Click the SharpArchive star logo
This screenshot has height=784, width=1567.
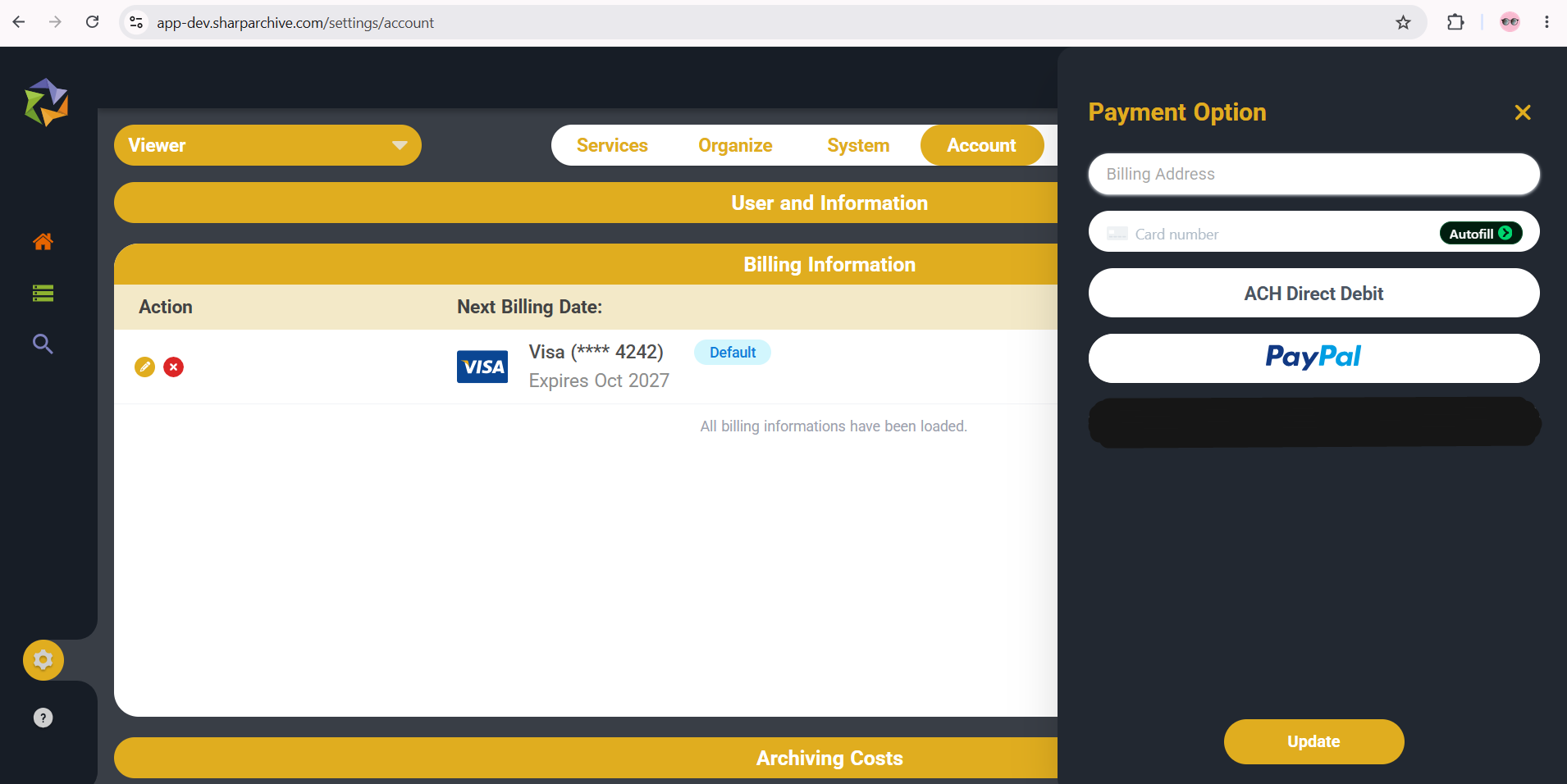tap(46, 103)
